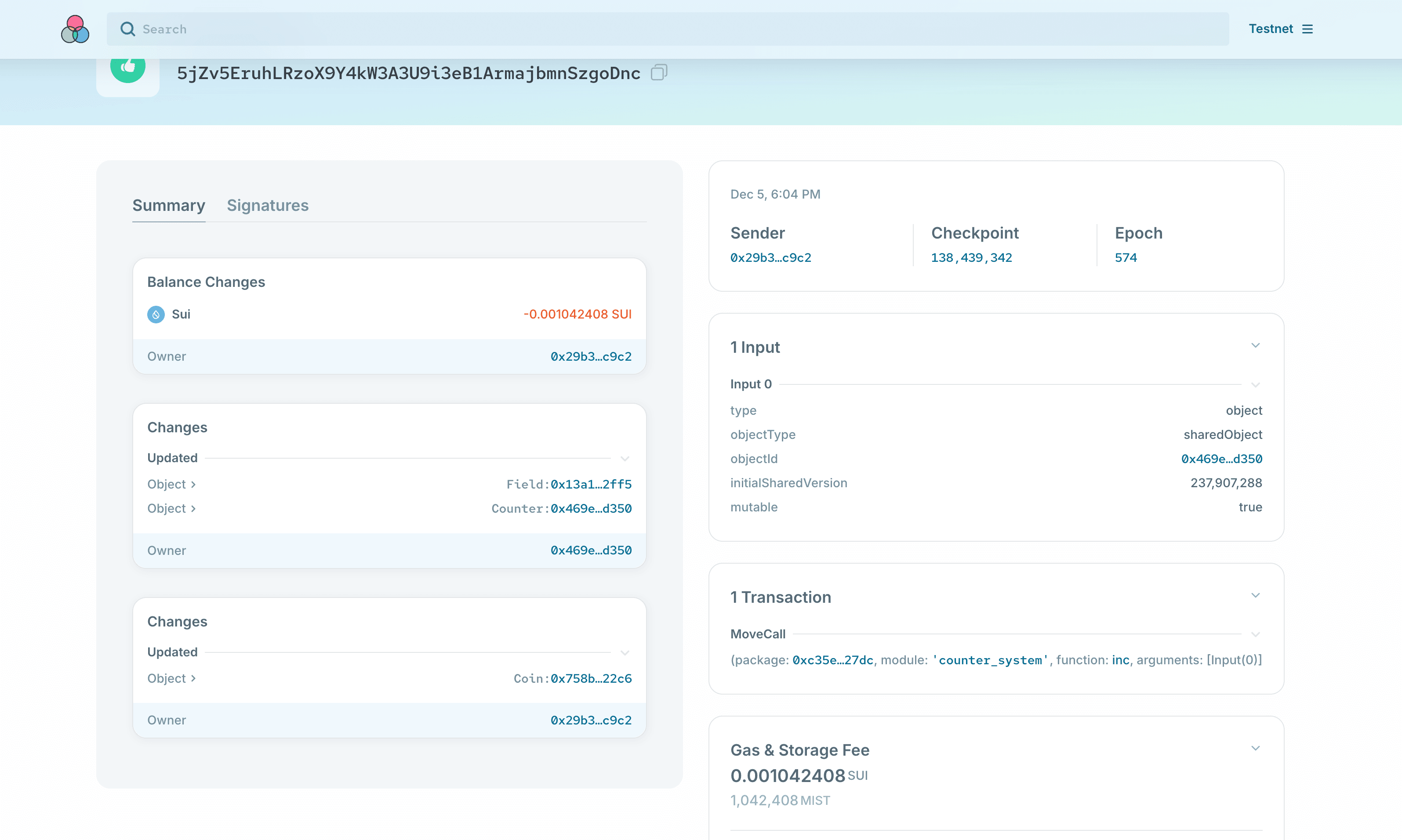This screenshot has width=1402, height=840.
Task: Open Object link for Field row
Action: (x=171, y=485)
